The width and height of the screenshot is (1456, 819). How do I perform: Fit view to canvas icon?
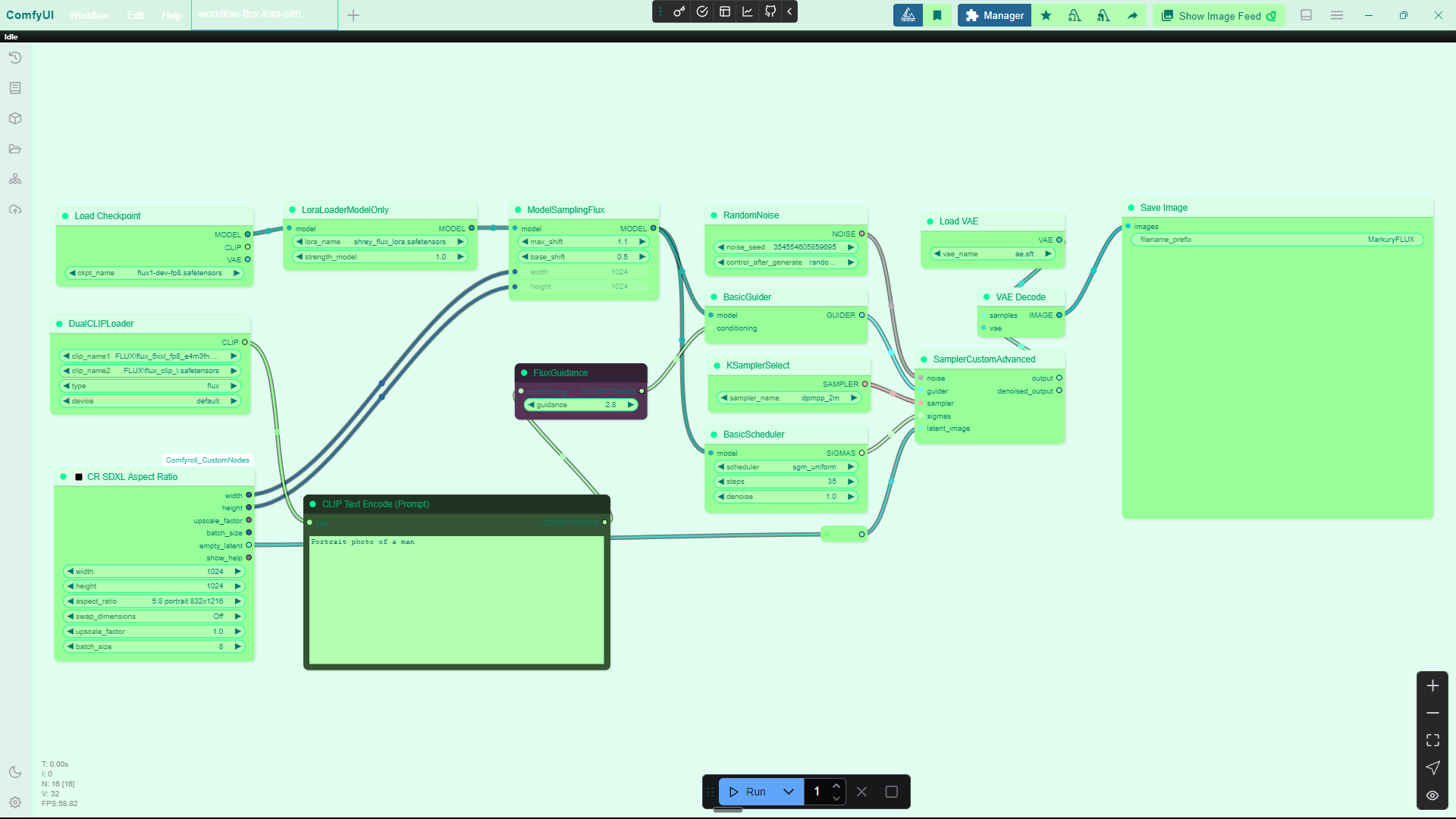coord(1432,740)
